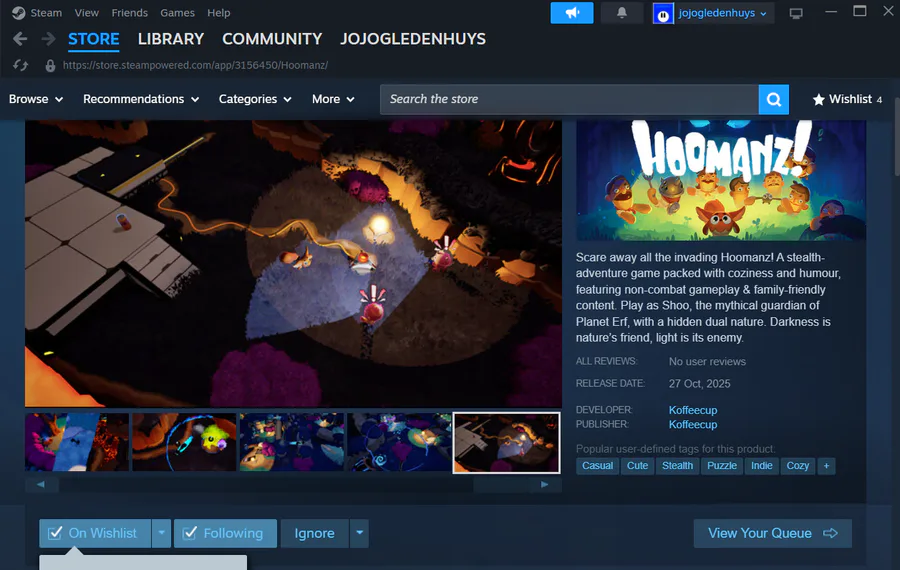The width and height of the screenshot is (900, 570).
Task: Switch to the COMMUNITY tab
Action: pyautogui.click(x=272, y=39)
